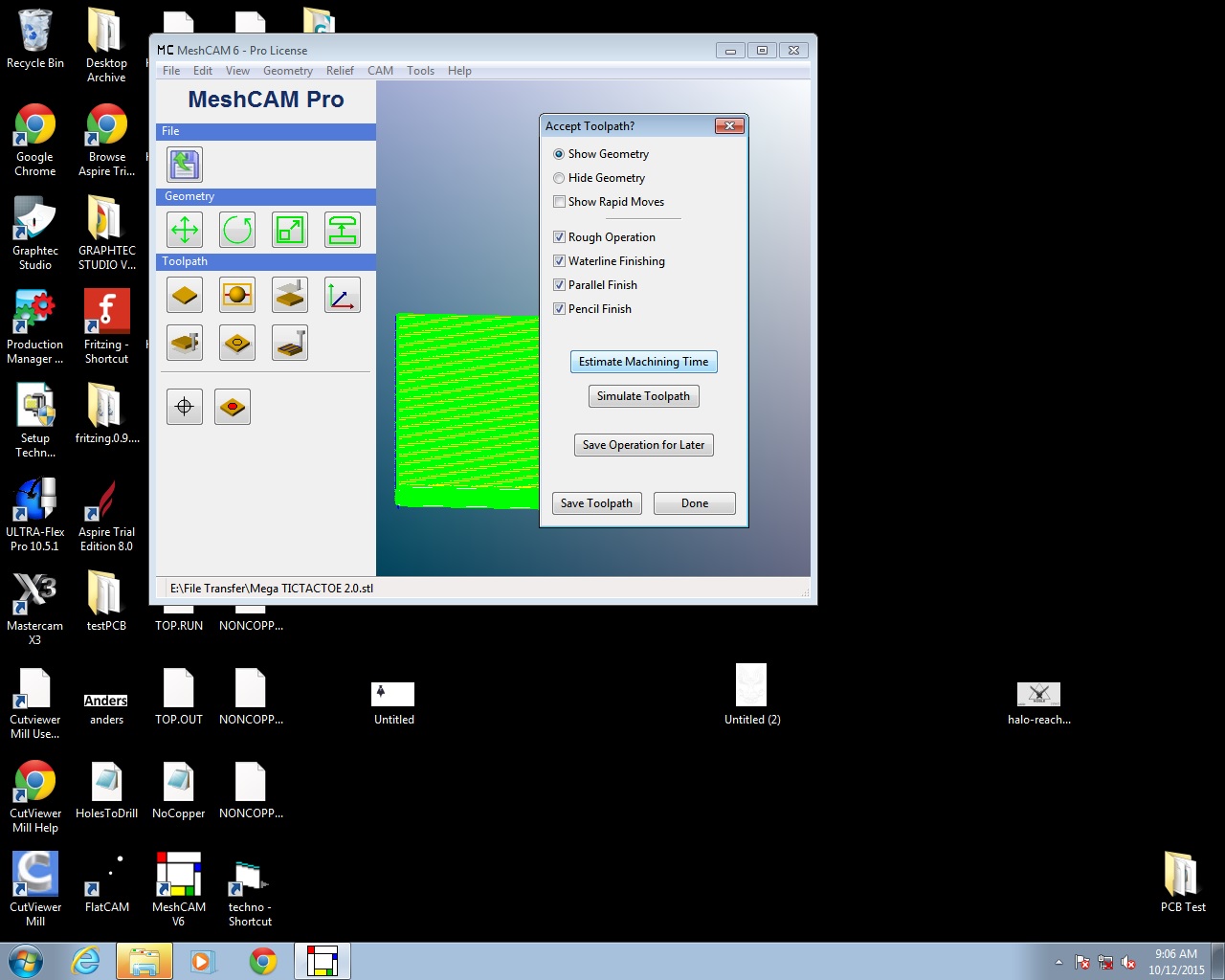
Task: Open the Edit menu
Action: [203, 71]
